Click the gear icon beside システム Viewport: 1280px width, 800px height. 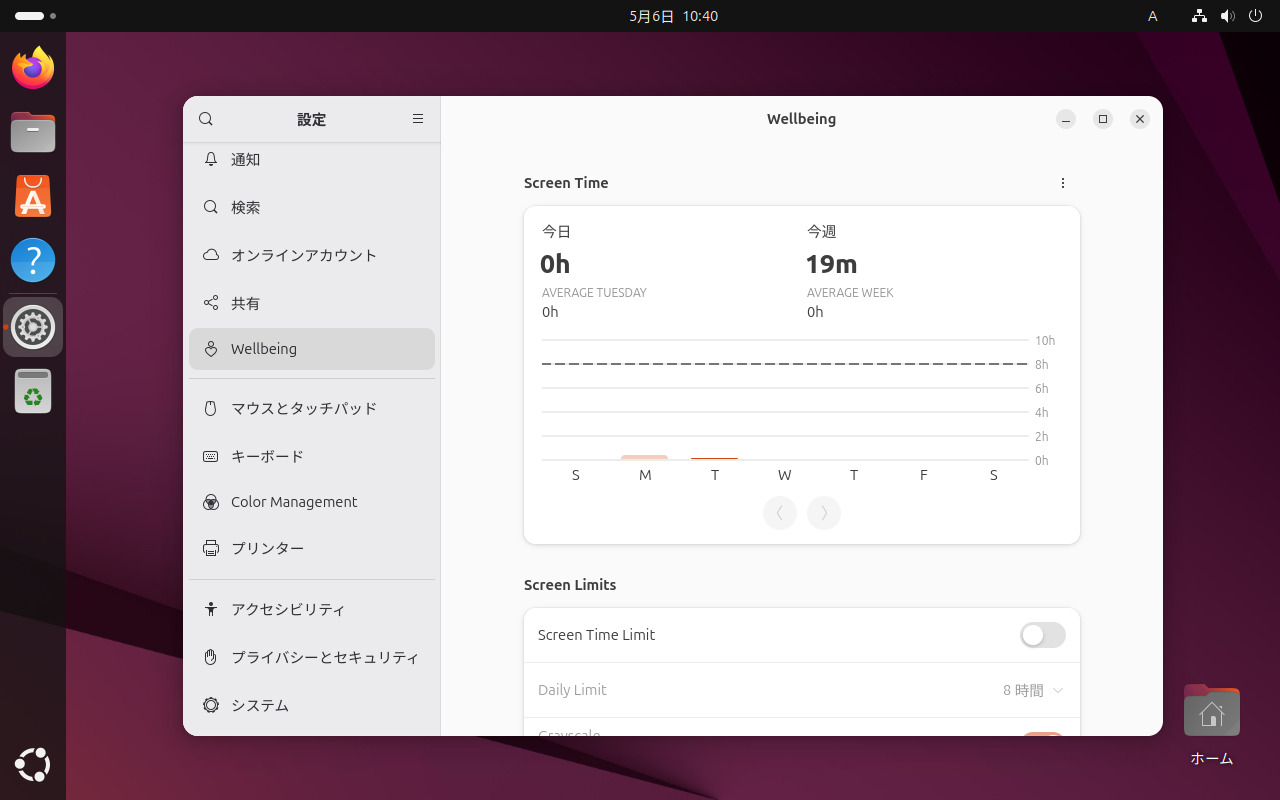(x=211, y=705)
